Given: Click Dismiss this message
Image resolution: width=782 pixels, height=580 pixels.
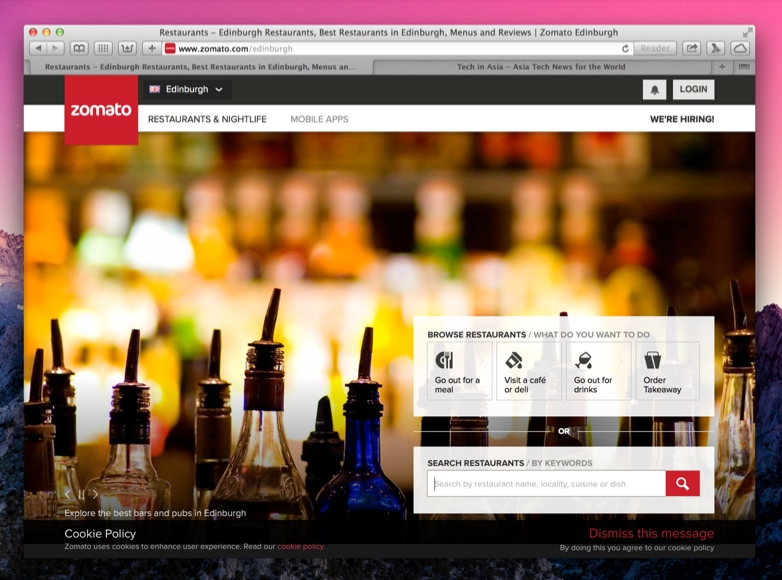Looking at the screenshot, I should tap(651, 534).
